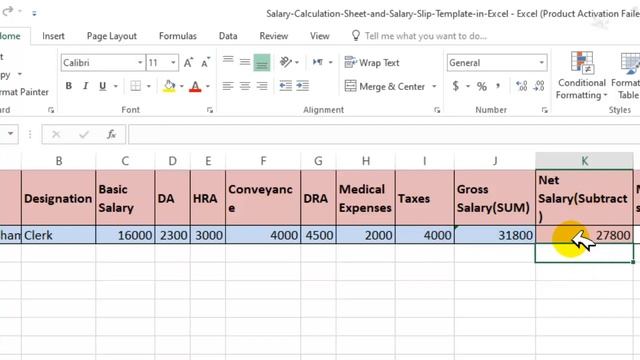Open Font Color dropdown arrow
The width and height of the screenshot is (640, 360).
tap(208, 86)
